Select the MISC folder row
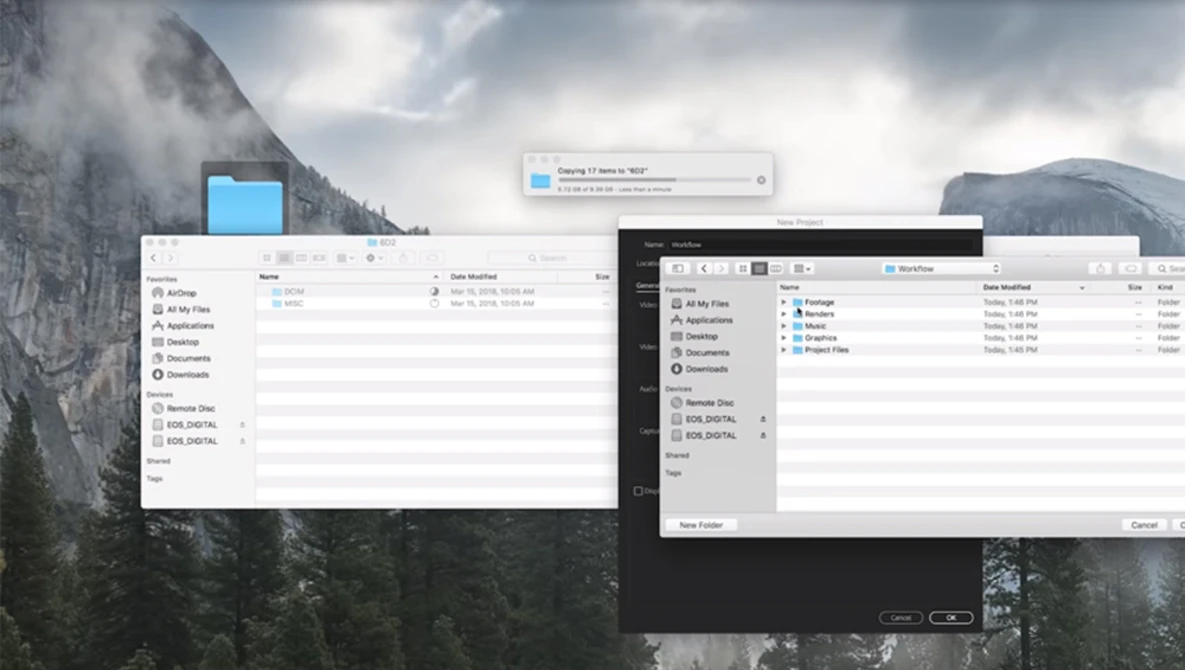This screenshot has height=670, width=1185. [x=436, y=304]
